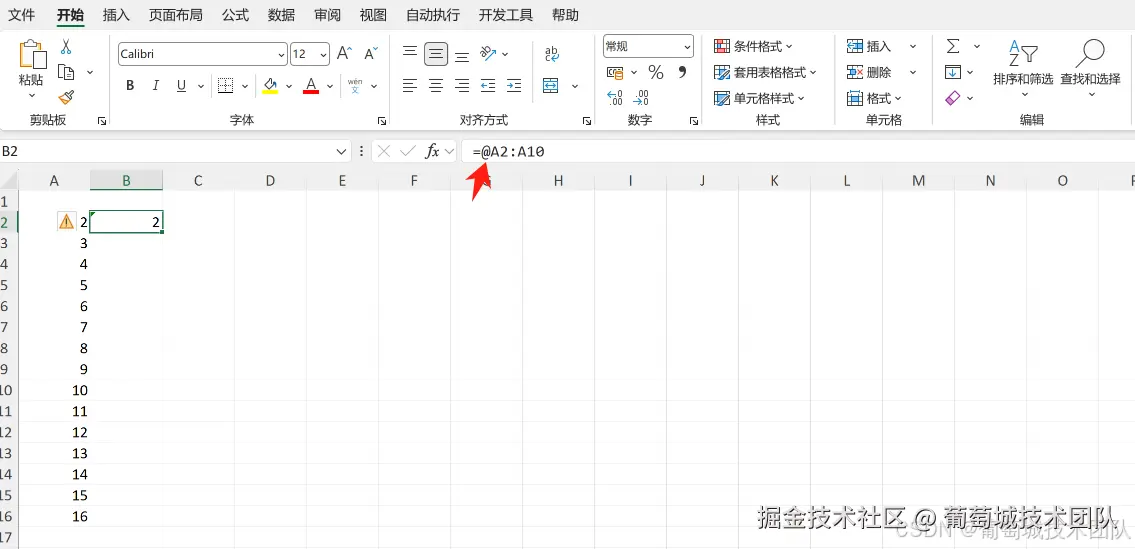Apply comma style
The width and height of the screenshot is (1135, 549).
point(682,72)
